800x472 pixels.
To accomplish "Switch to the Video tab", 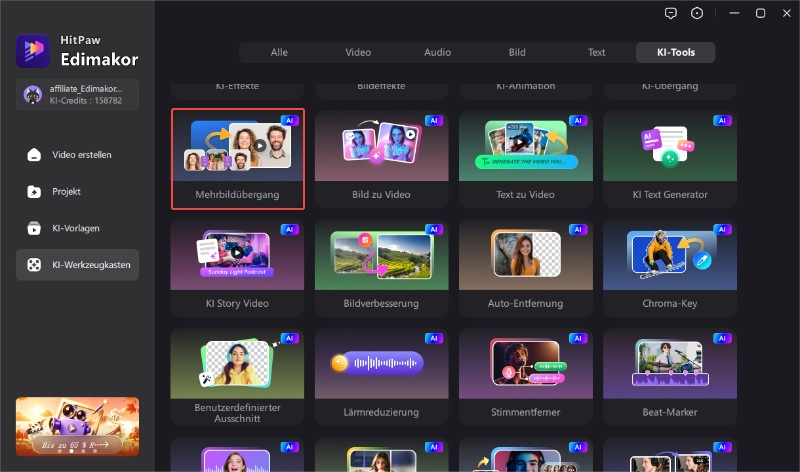I will click(358, 52).
